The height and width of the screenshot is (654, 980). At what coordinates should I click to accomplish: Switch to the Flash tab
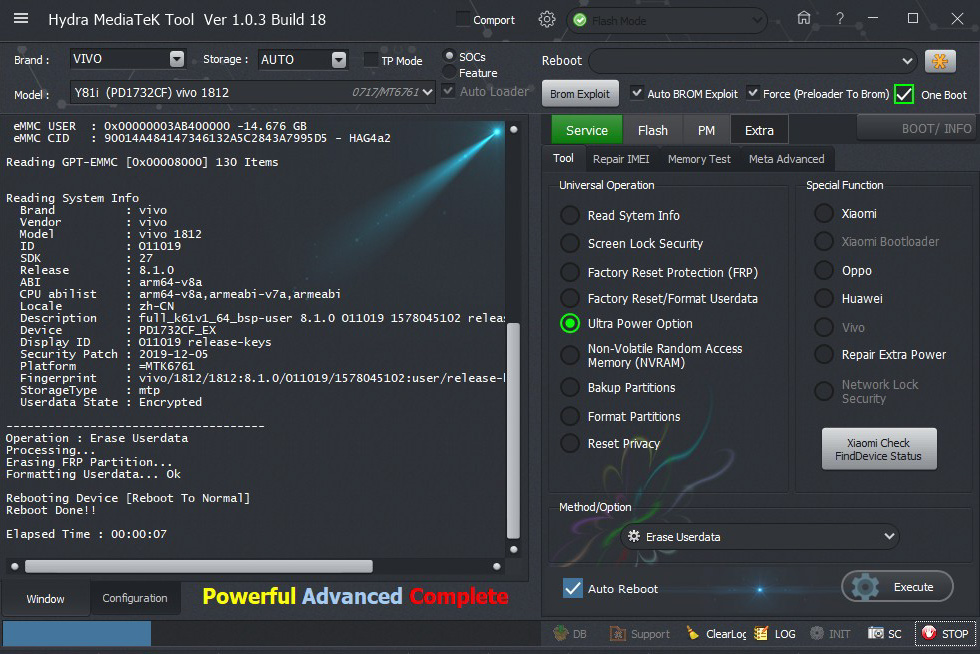tap(652, 130)
